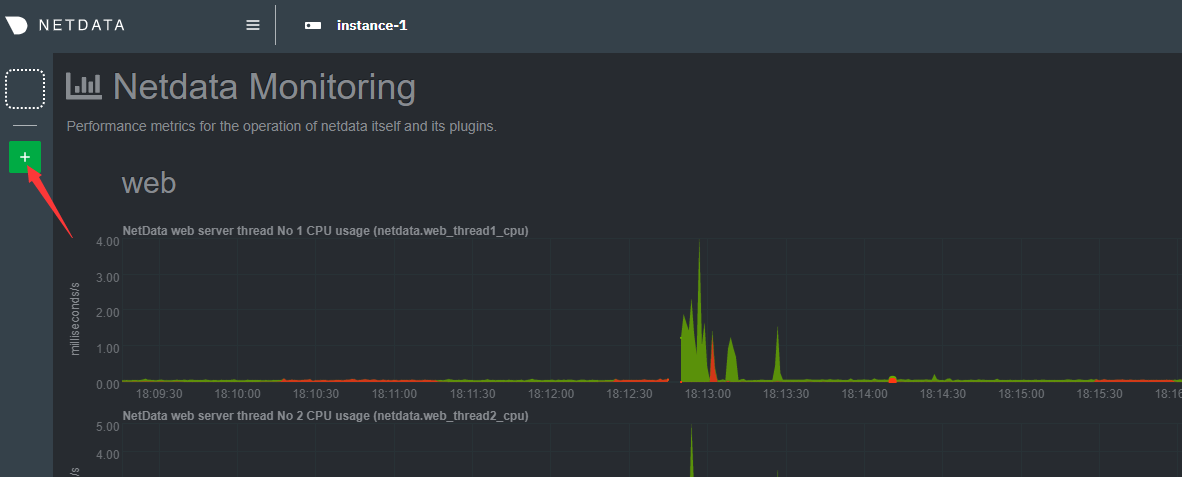Click thread No 1 CPU usage chart title
The height and width of the screenshot is (477, 1182).
pyautogui.click(x=325, y=231)
